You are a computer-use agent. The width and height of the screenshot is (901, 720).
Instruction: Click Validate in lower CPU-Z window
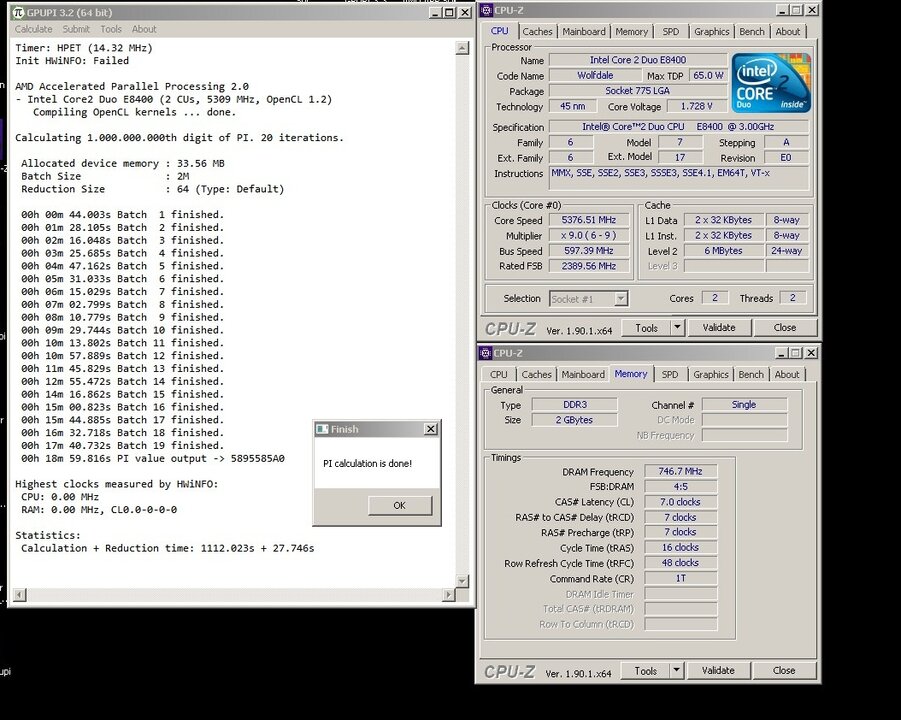(x=718, y=671)
